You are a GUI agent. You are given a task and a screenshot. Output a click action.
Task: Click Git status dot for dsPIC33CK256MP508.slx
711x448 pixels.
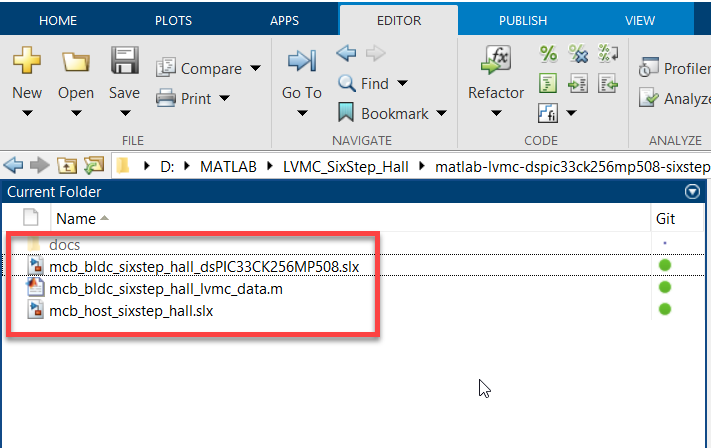click(665, 265)
